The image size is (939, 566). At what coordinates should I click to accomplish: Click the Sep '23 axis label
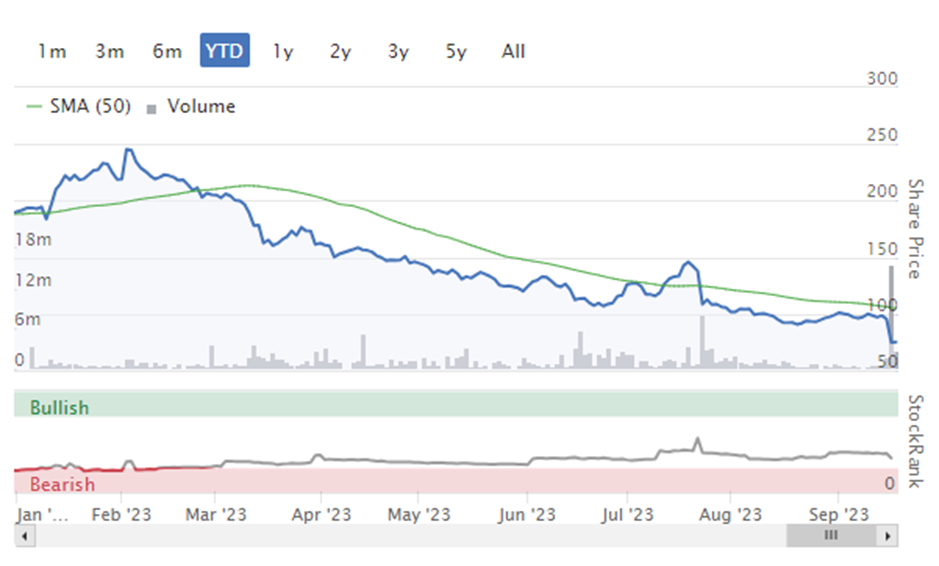point(838,514)
